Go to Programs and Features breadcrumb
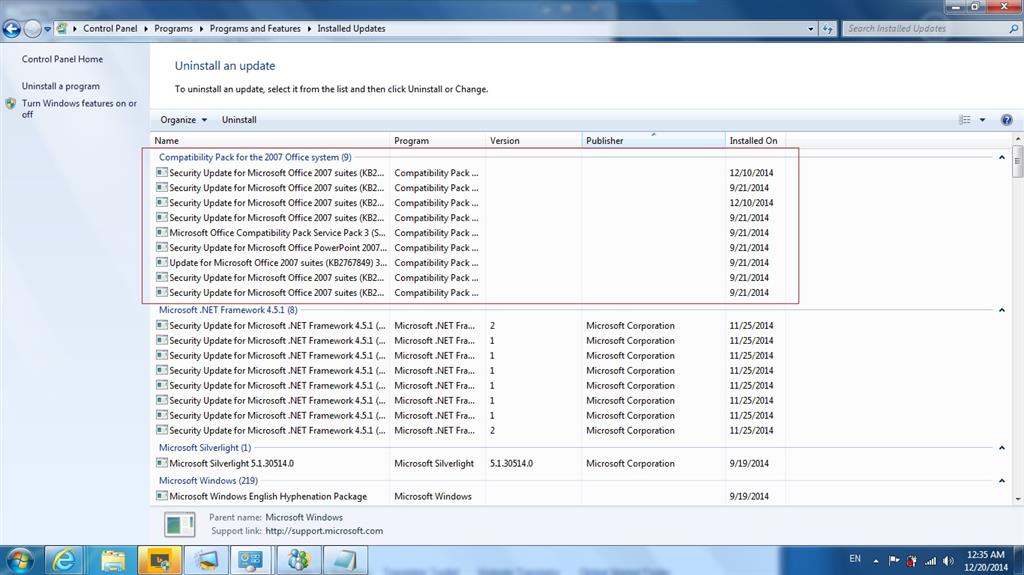The image size is (1024, 575). pos(255,29)
